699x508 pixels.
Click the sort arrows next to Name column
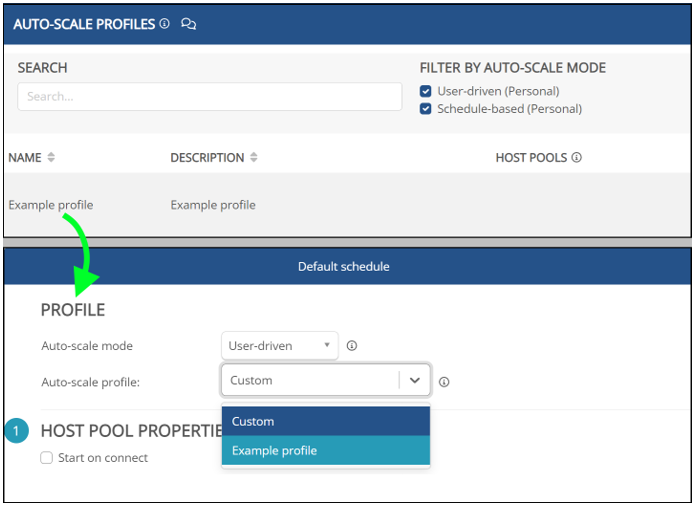pyautogui.click(x=51, y=157)
